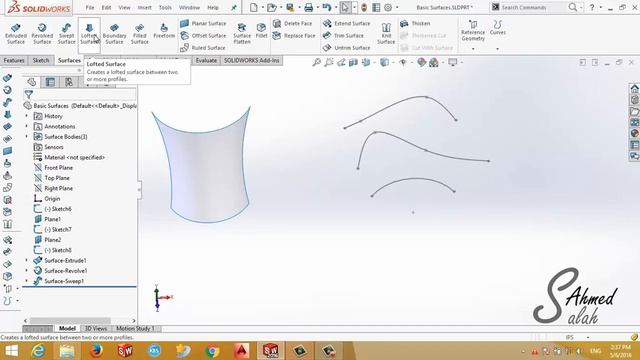Expand the Surface-Extrude1 feature
The height and width of the screenshot is (360, 640).
click(x=27, y=260)
